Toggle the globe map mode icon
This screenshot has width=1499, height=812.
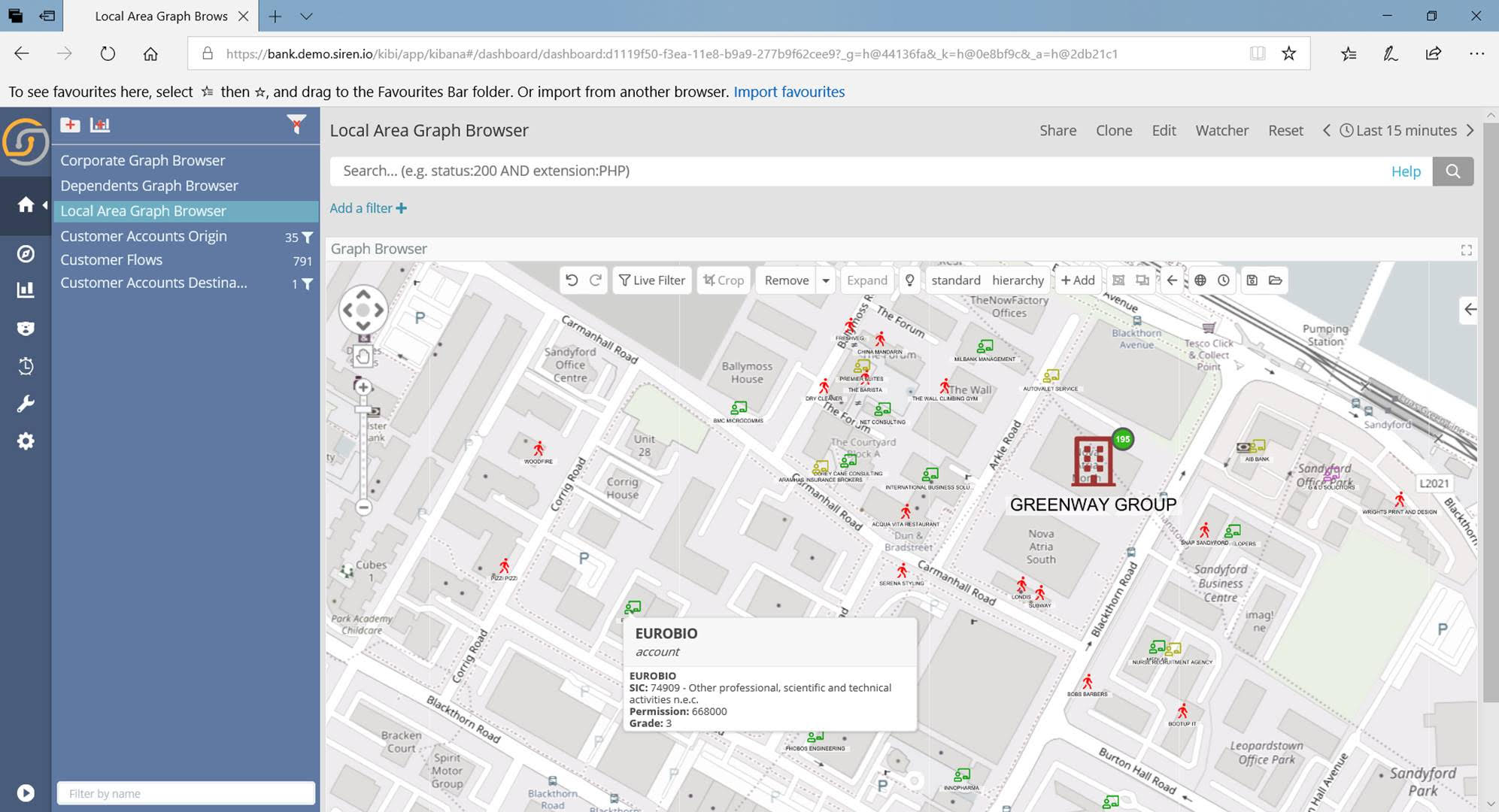1200,280
